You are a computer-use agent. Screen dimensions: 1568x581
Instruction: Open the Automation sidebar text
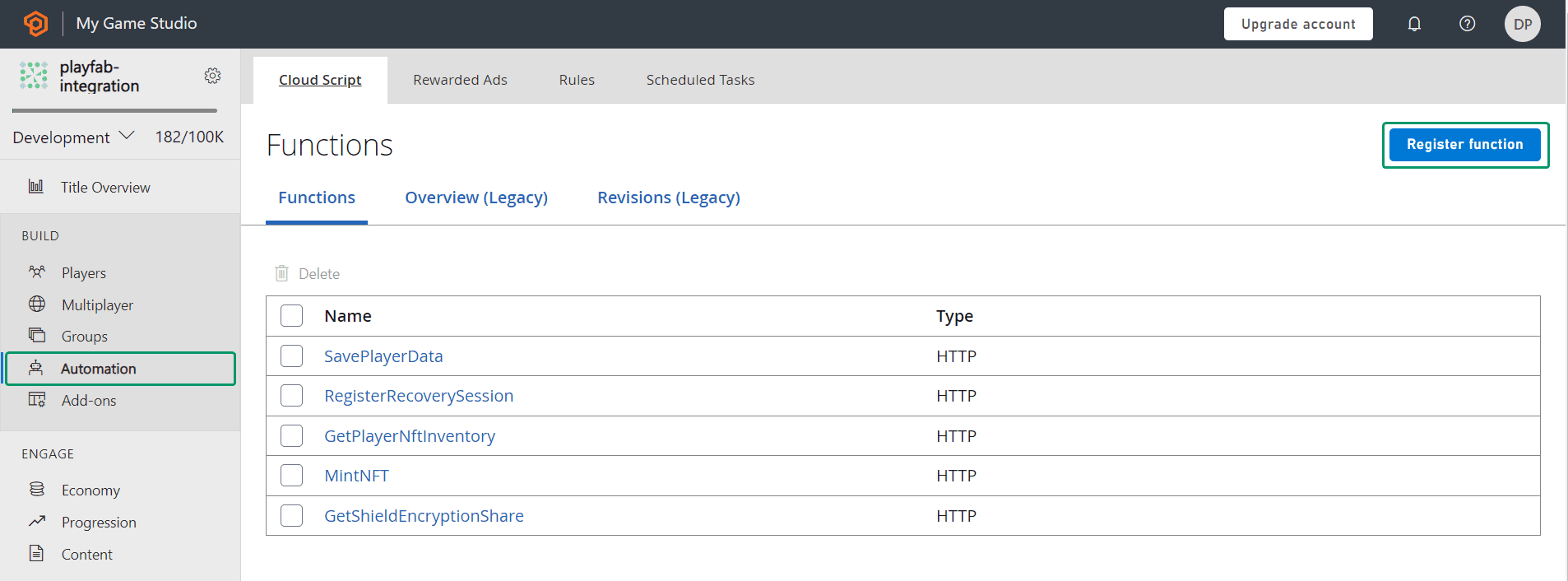click(x=99, y=369)
